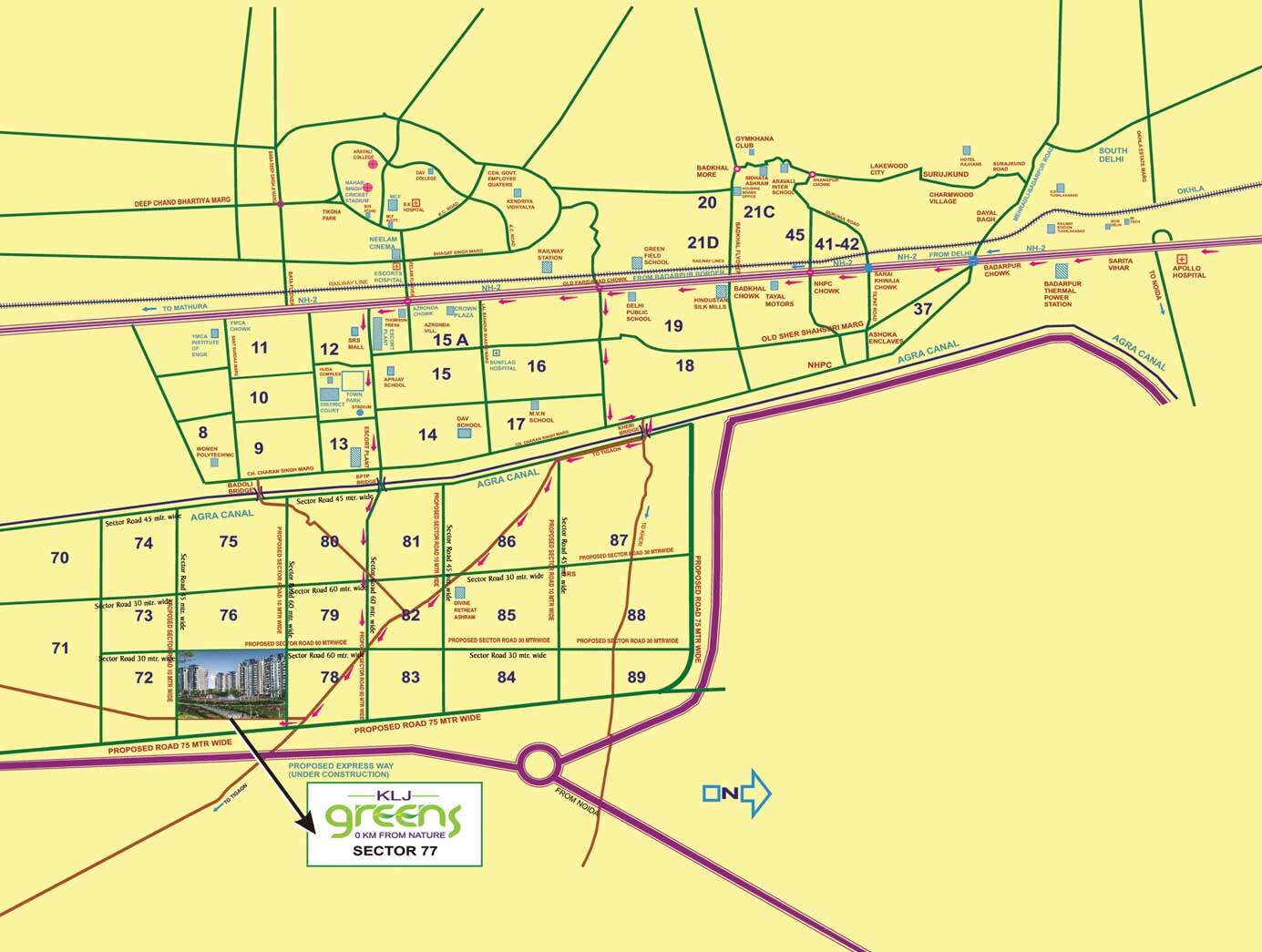Select the expressway roundabout circle

pos(540,763)
